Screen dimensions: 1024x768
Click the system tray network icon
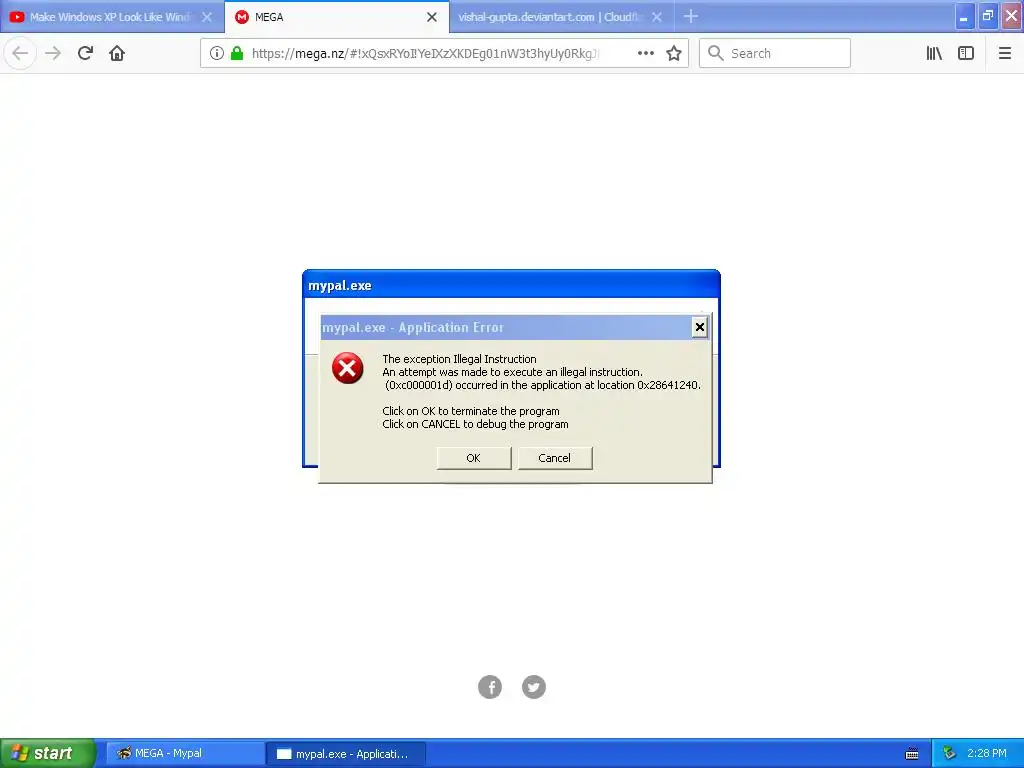949,754
